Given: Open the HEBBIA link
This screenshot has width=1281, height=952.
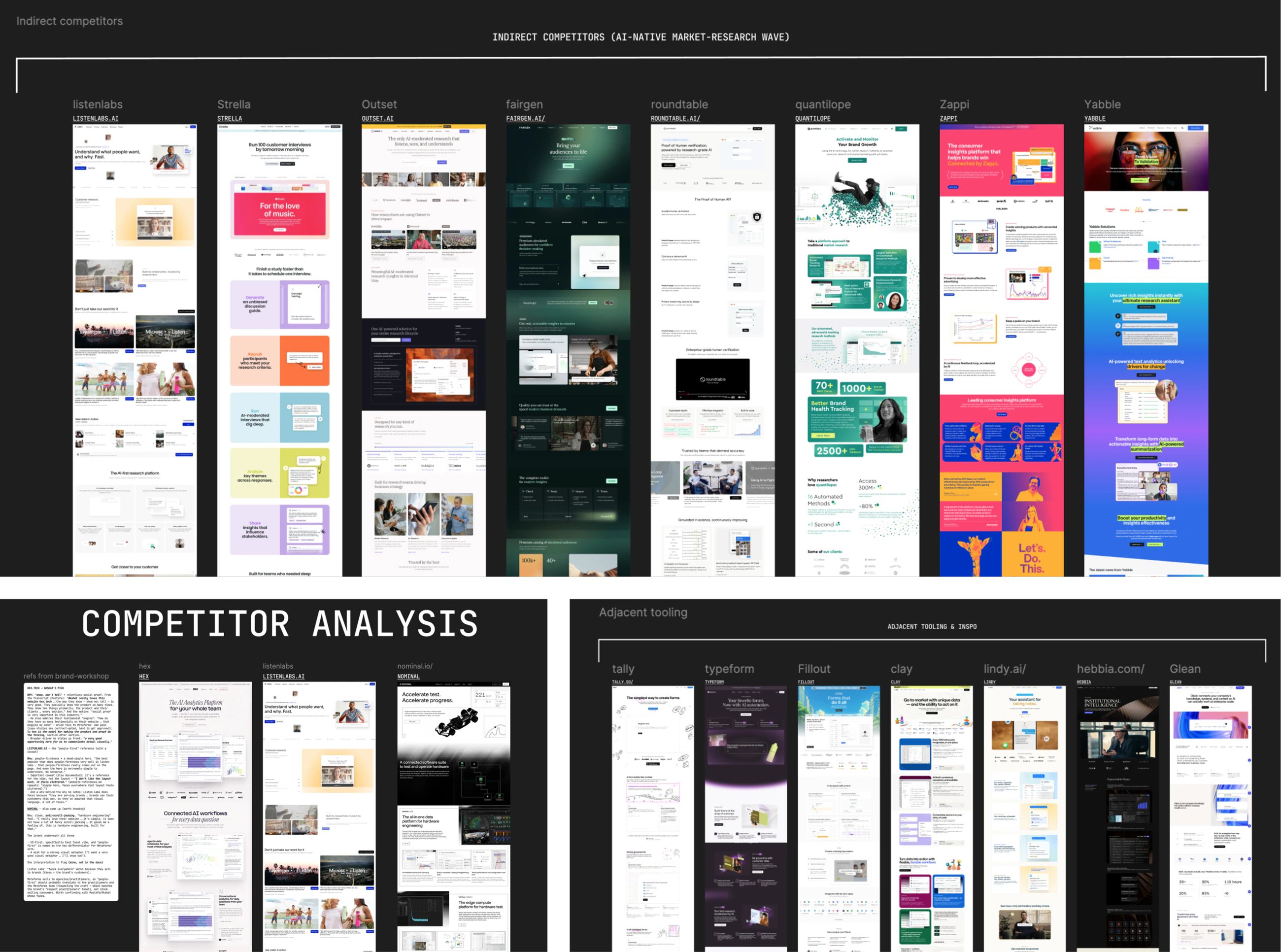Looking at the screenshot, I should (x=1084, y=682).
